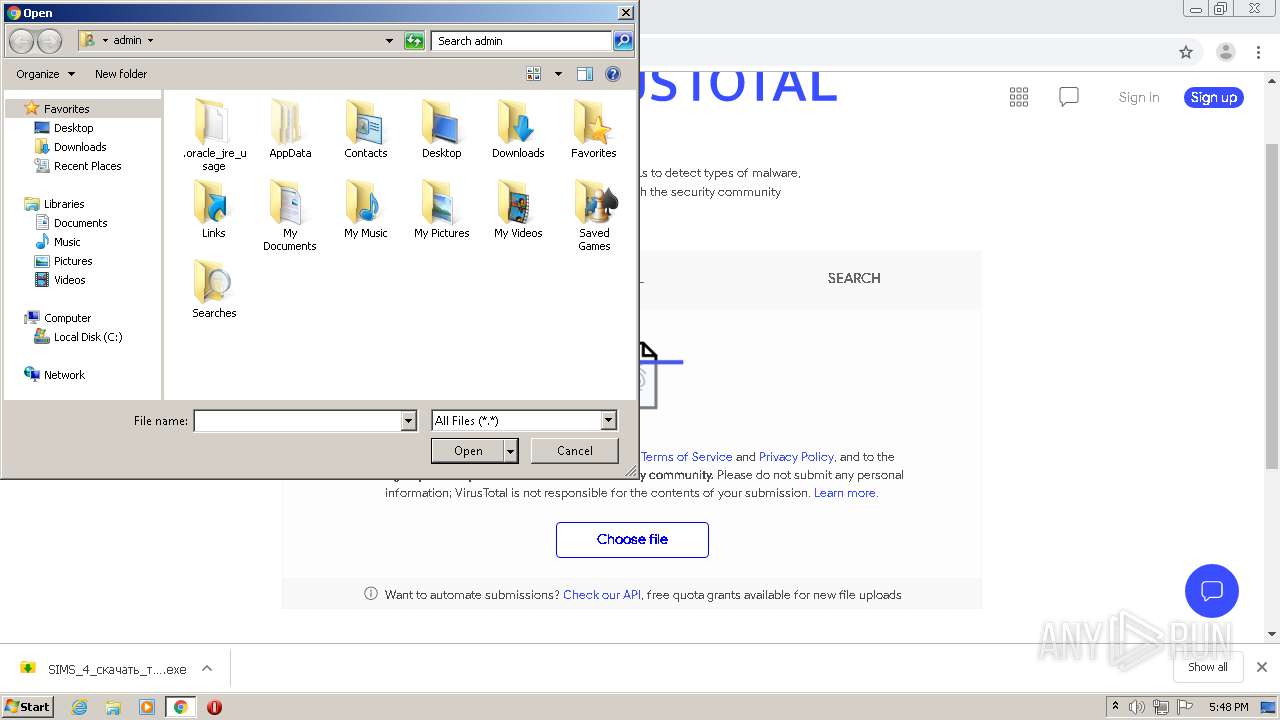Image resolution: width=1280 pixels, height=720 pixels.
Task: Open dialog help question mark icon
Action: [x=613, y=74]
